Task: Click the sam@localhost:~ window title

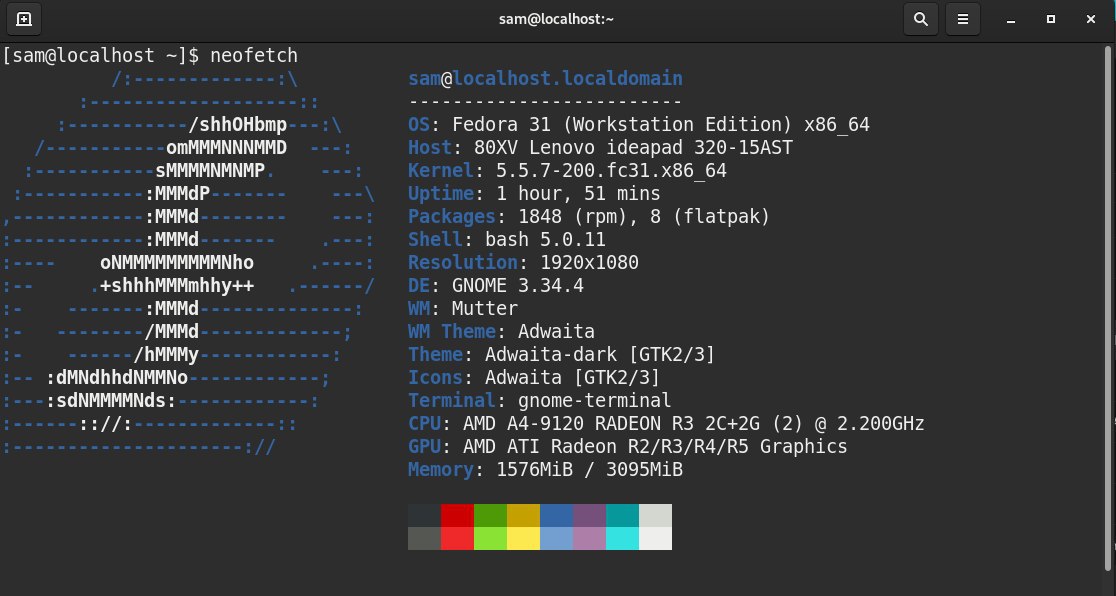Action: point(557,19)
